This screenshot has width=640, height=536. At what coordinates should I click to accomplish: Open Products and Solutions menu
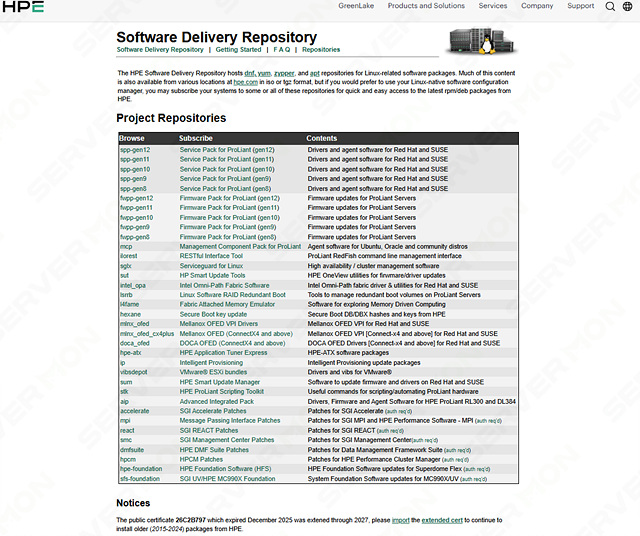click(426, 6)
